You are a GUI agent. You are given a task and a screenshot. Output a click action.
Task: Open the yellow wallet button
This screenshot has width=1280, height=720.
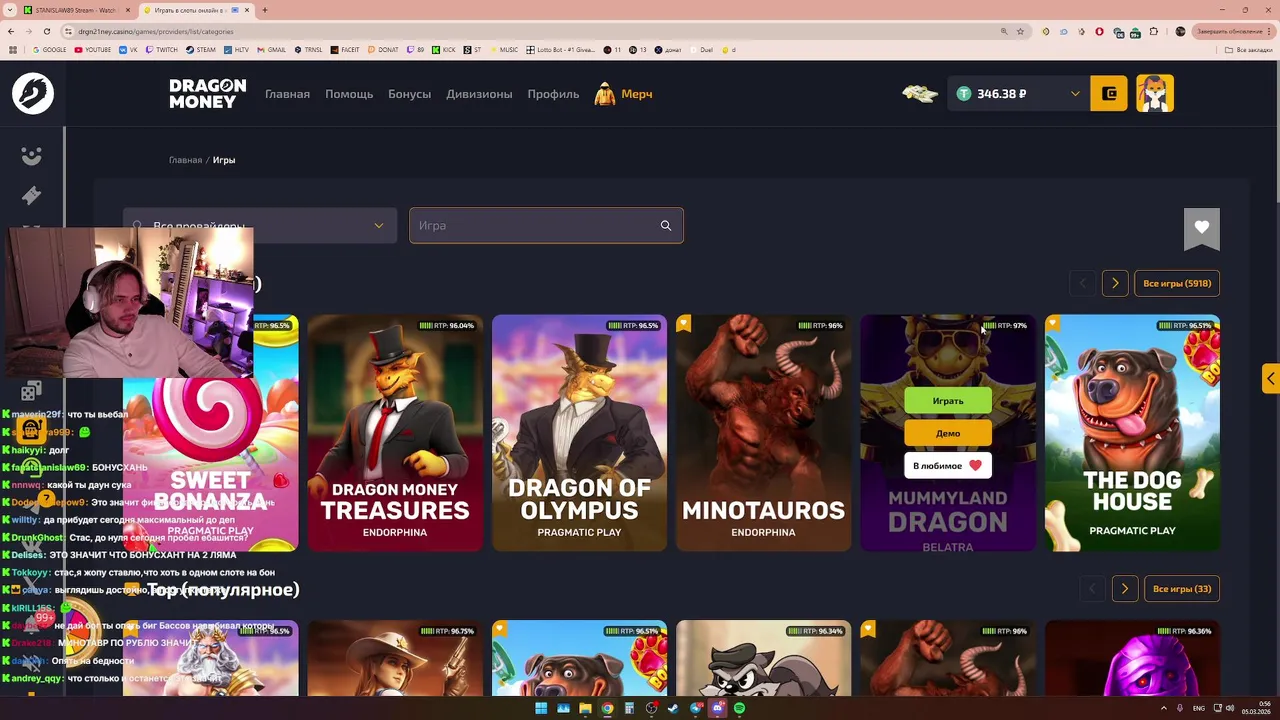pyautogui.click(x=1109, y=93)
